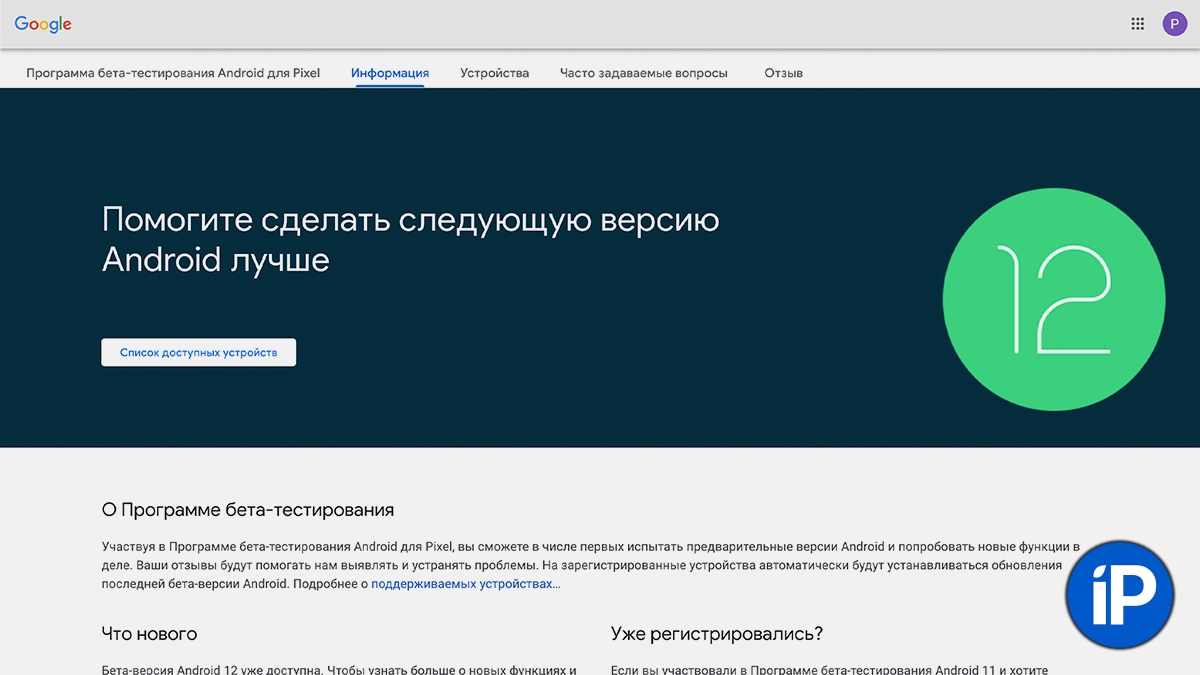Click the green Android 12 logo
This screenshot has width=1200, height=675.
click(1053, 298)
